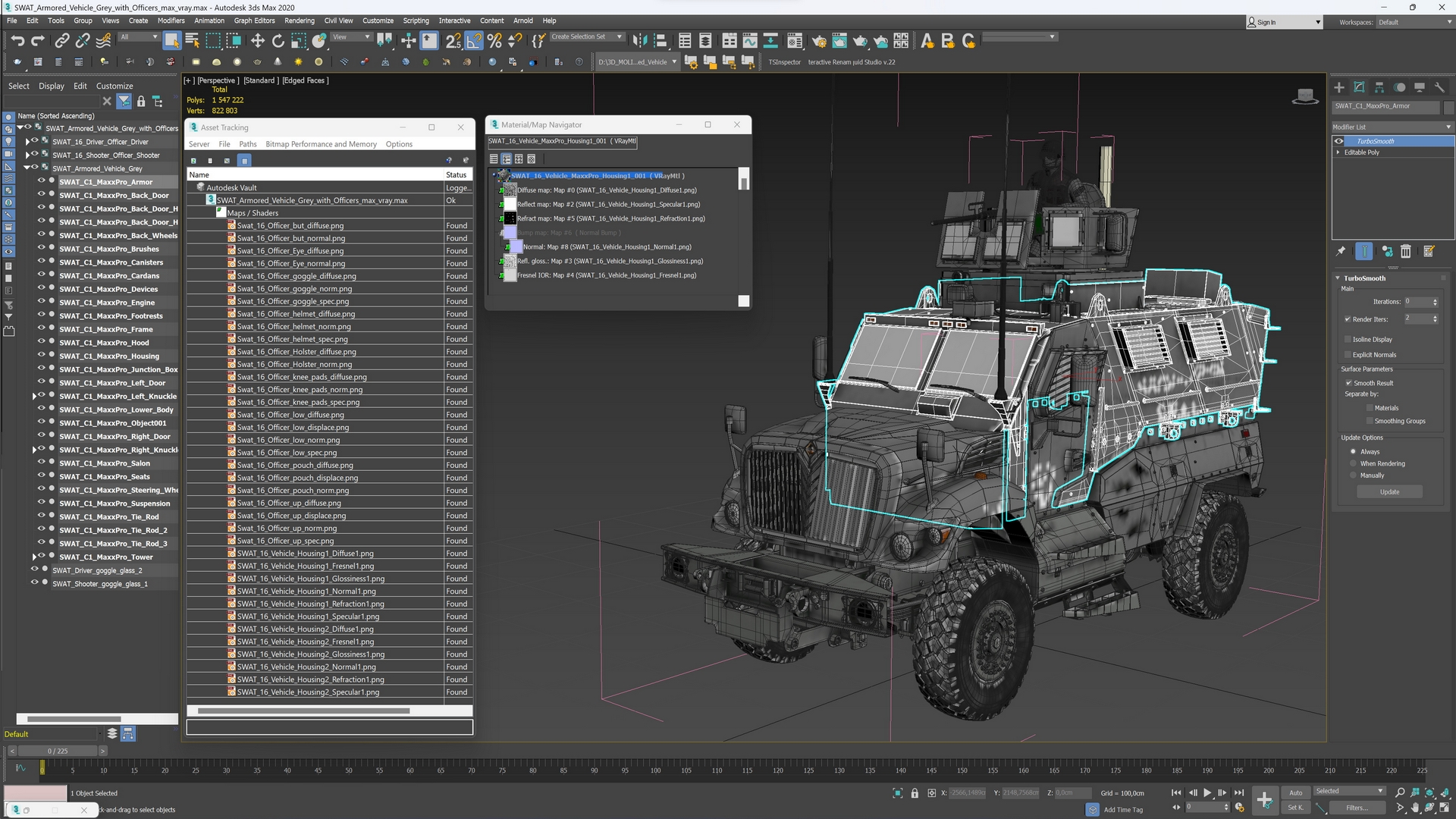Screen dimensions: 1456x819
Task: Select the Select and Rotate tool
Action: click(x=278, y=41)
